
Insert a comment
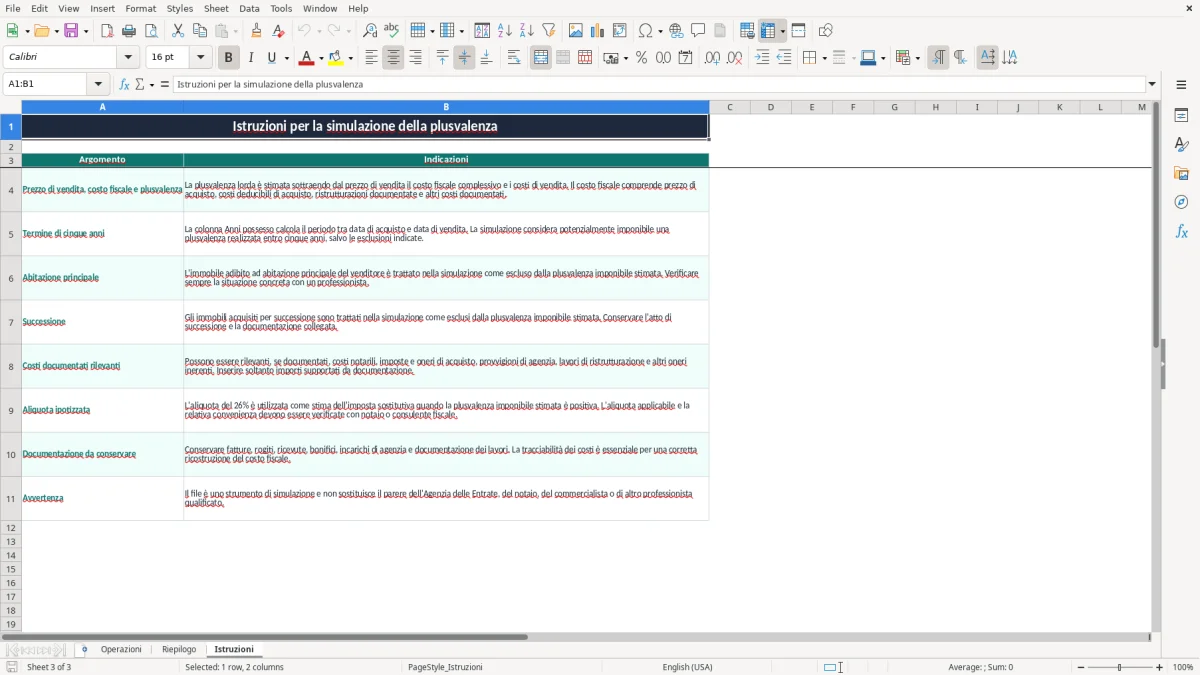pos(698,31)
